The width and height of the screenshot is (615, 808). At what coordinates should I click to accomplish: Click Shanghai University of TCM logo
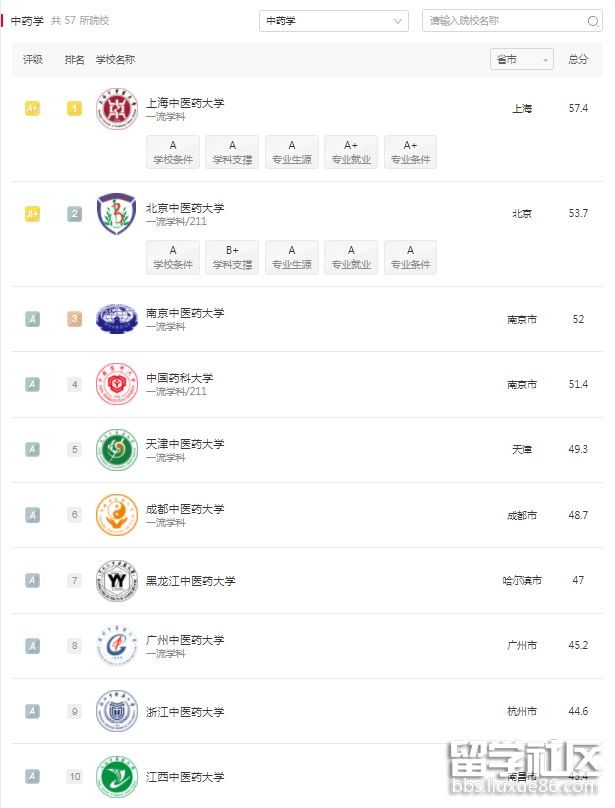(x=116, y=109)
